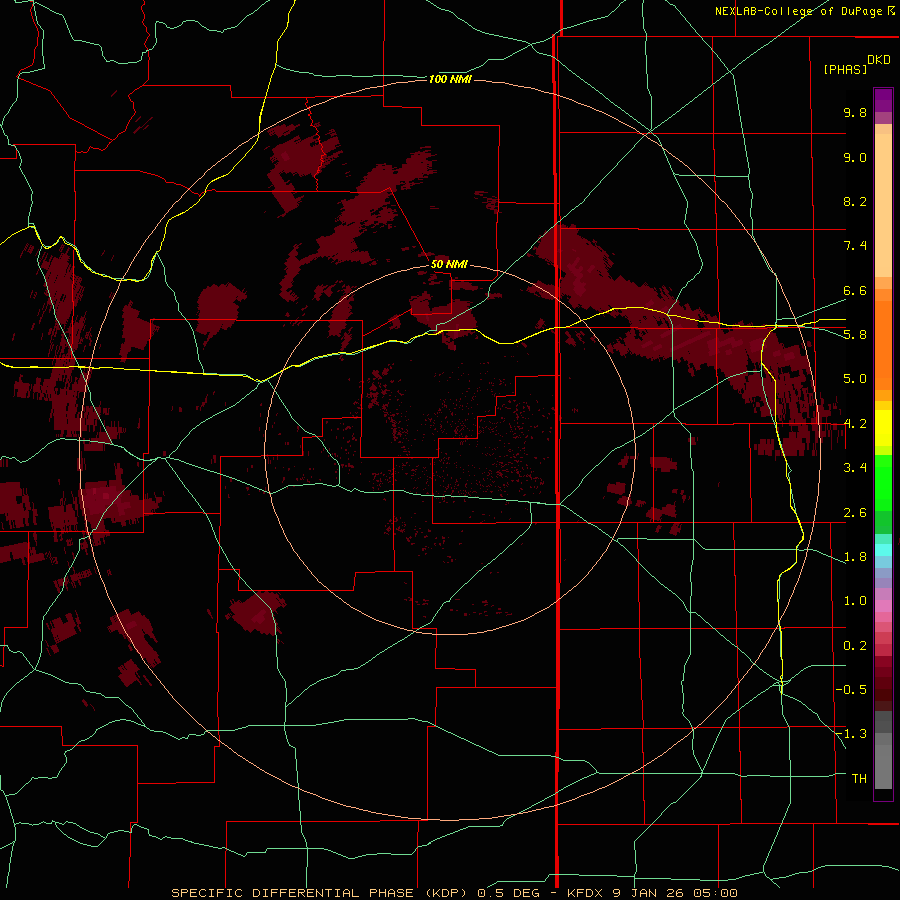Viewport: 900px width, 900px height.
Task: Select the 2.6 legend scale value
Action: (855, 512)
